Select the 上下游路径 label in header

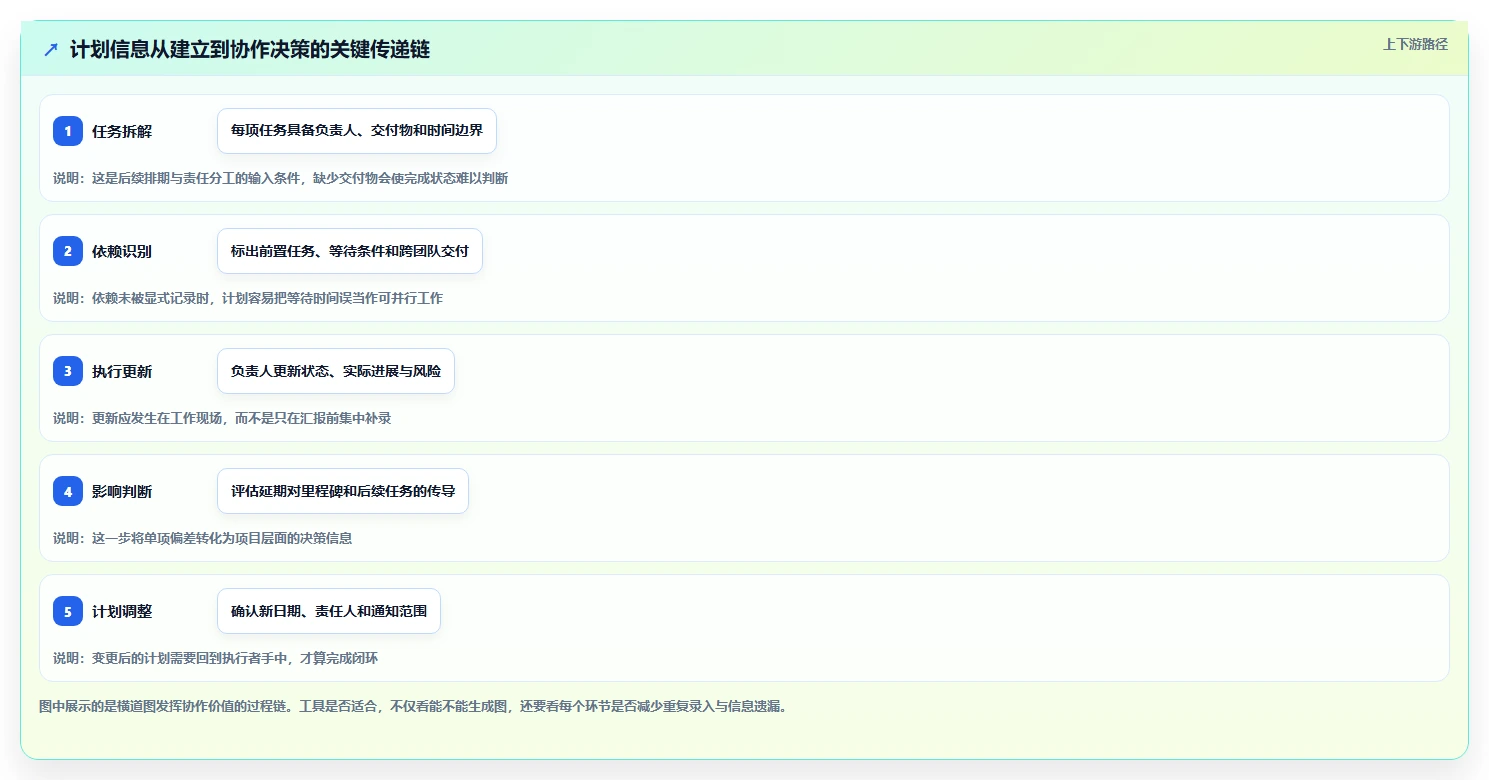point(1415,44)
